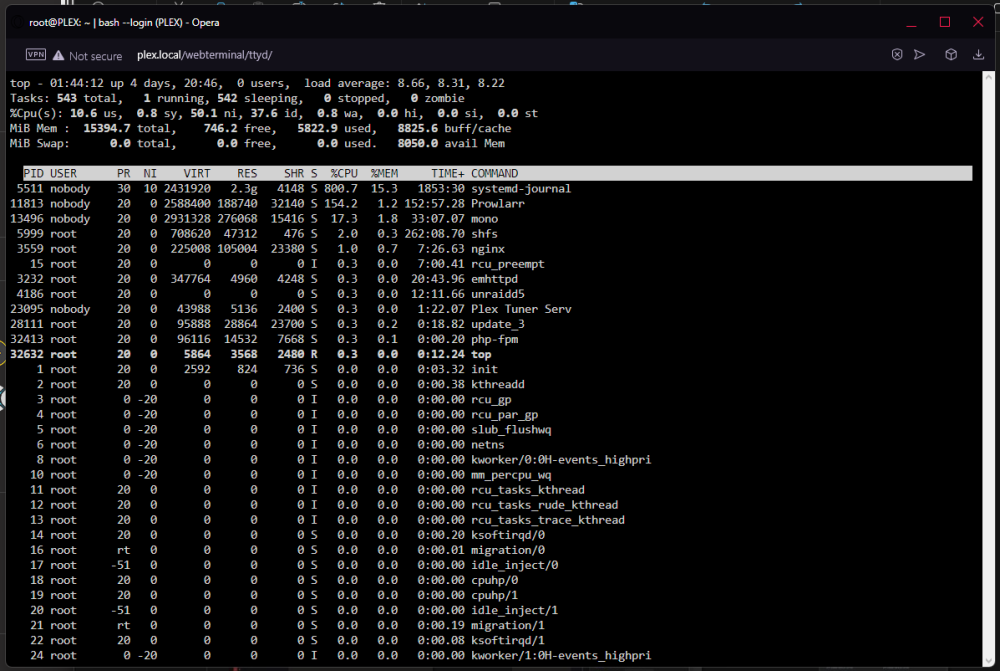1000x671 pixels.
Task: Select the php-fpm process name
Action: (494, 339)
